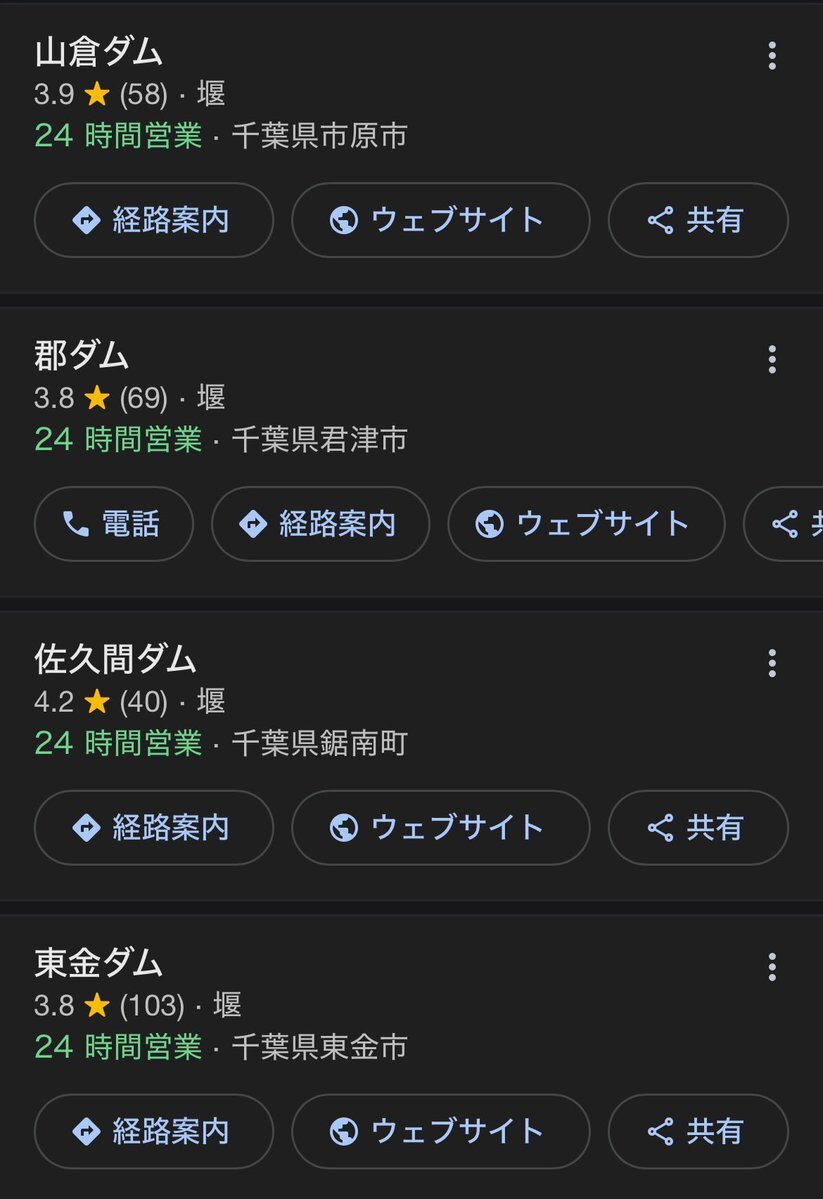This screenshot has width=823, height=1199.
Task: Tap 共有 to share 山倉ダム
Action: [x=697, y=220]
